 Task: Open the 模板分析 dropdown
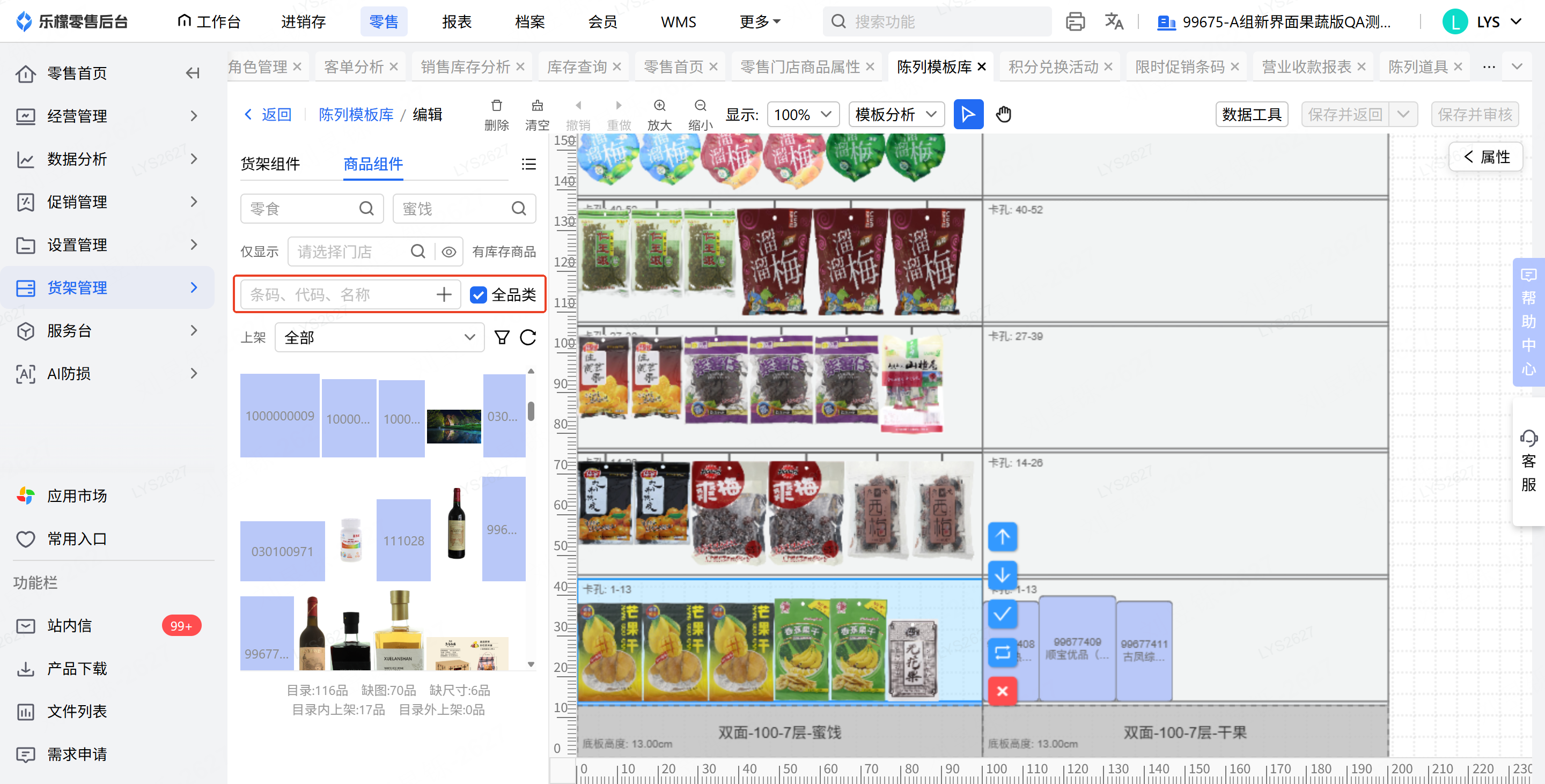896,114
